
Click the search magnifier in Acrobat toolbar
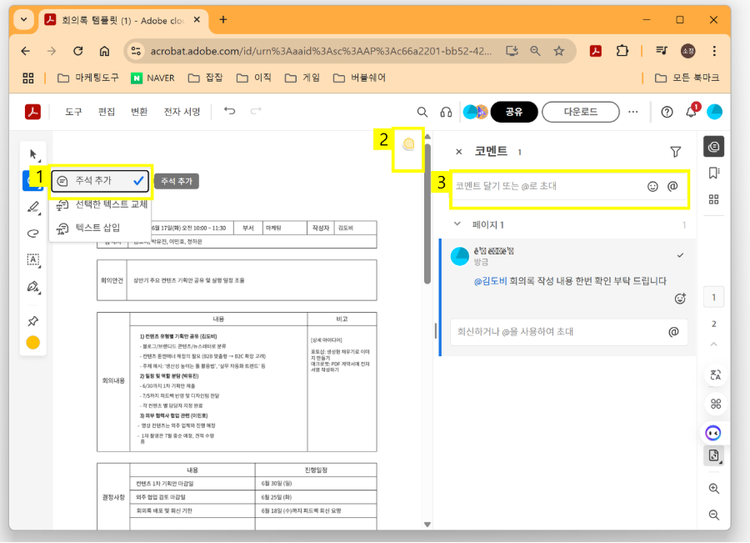pos(422,112)
